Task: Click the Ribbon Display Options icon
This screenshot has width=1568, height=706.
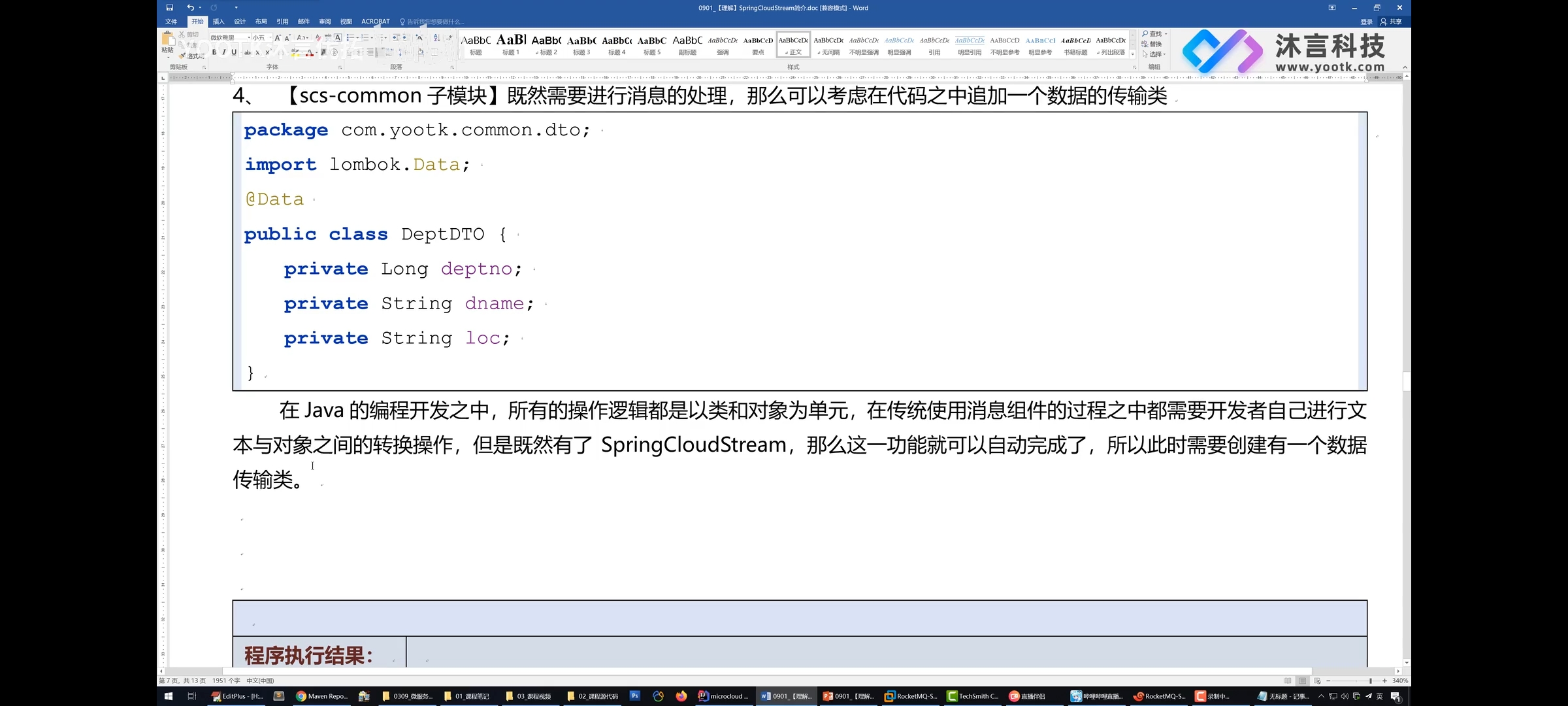Action: point(1331,8)
